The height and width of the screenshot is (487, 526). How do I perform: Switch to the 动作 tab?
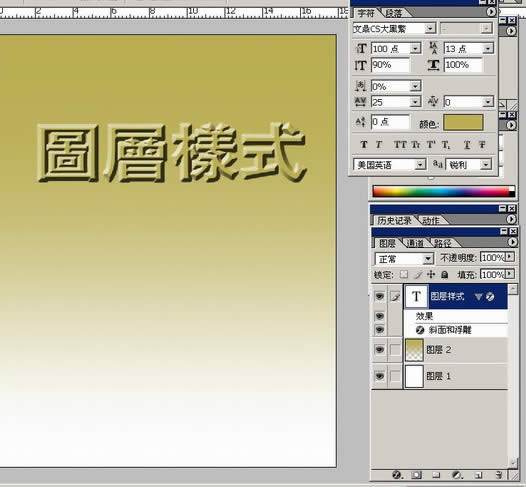(431, 220)
